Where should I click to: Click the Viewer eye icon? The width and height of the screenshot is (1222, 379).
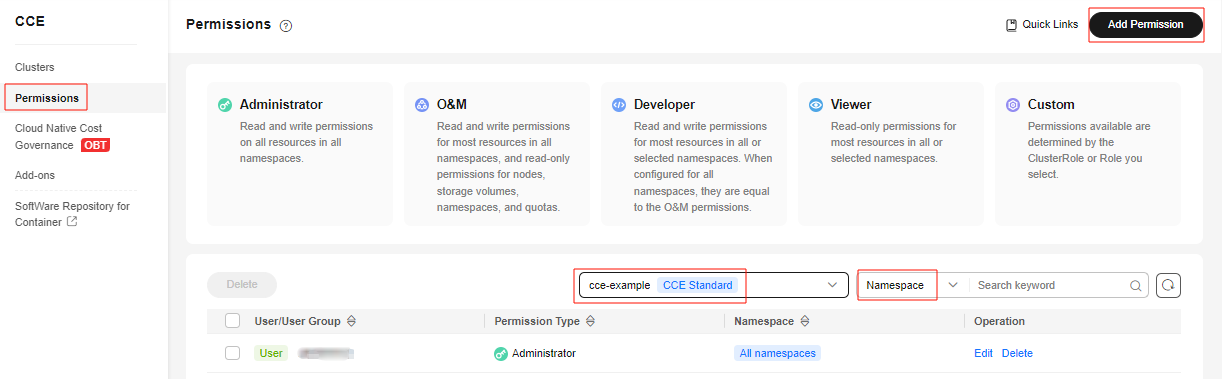pos(816,104)
